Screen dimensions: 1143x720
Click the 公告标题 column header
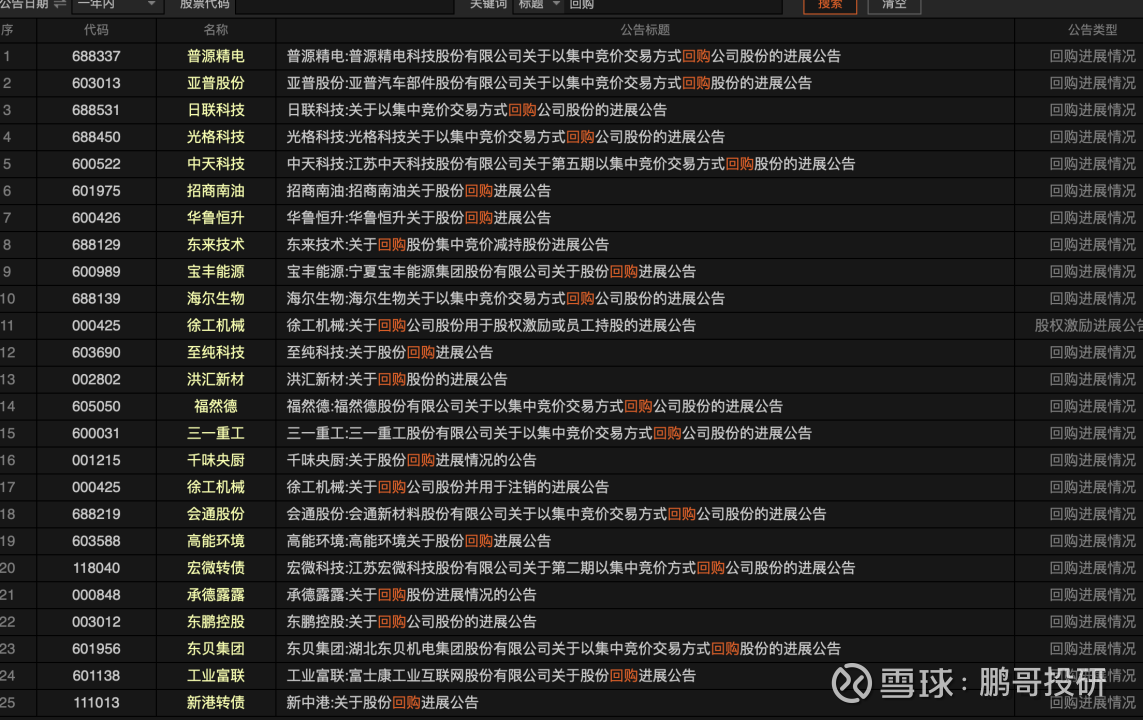[x=645, y=30]
